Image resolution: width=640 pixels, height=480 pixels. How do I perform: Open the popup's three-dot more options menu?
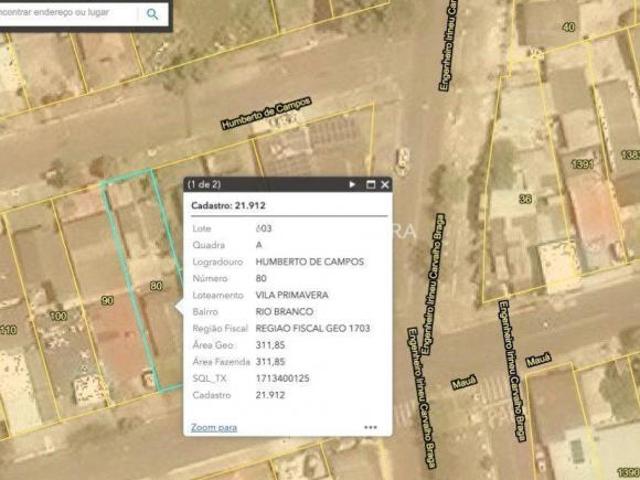pos(370,427)
